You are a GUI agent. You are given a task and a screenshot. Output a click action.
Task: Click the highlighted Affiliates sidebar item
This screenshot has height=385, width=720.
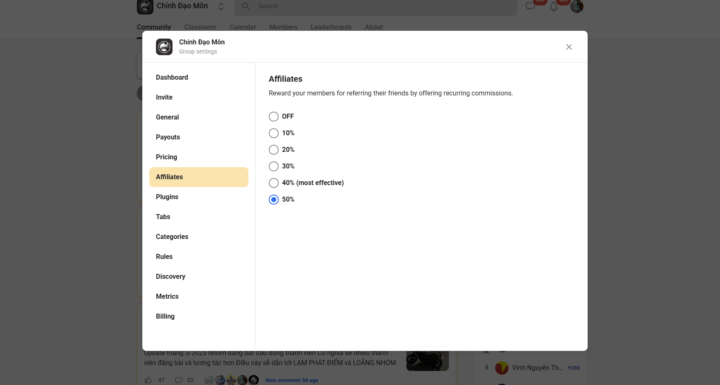[x=198, y=177]
